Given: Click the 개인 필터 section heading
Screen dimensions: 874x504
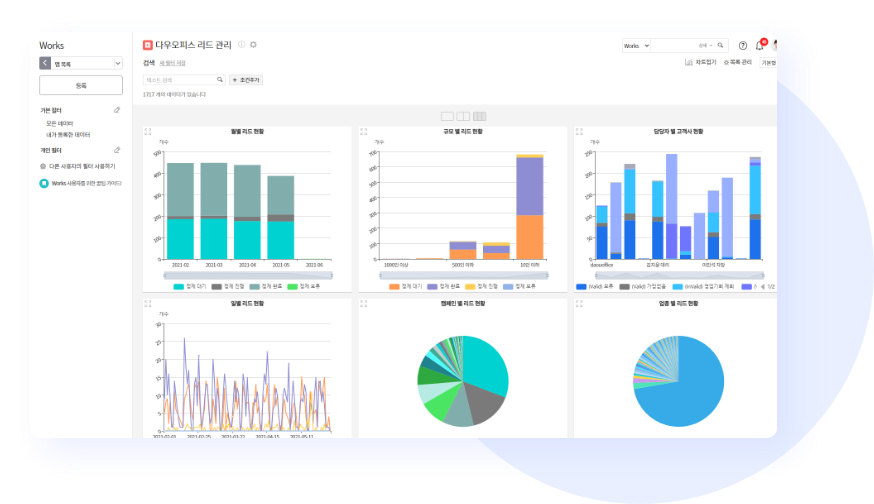Looking at the screenshot, I should tap(51, 151).
